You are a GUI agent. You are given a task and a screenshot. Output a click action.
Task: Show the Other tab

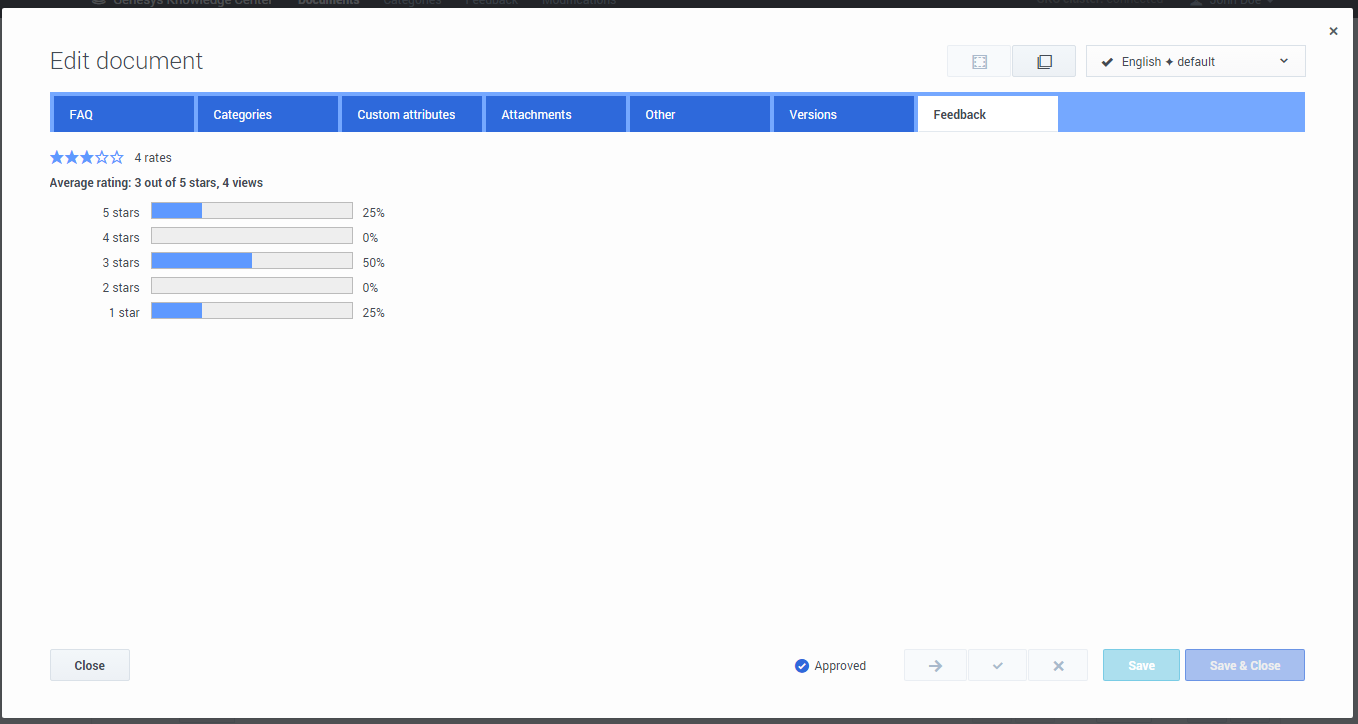click(x=699, y=115)
